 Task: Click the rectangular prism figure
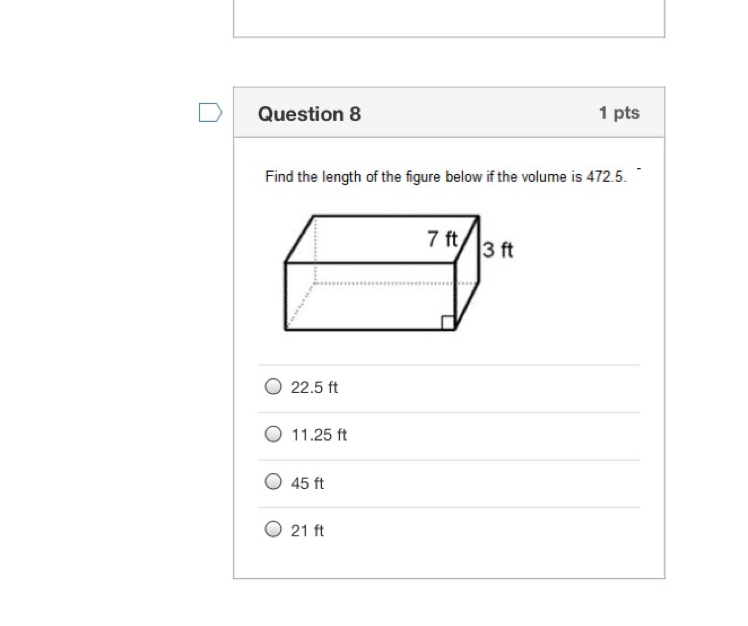pyautogui.click(x=382, y=272)
